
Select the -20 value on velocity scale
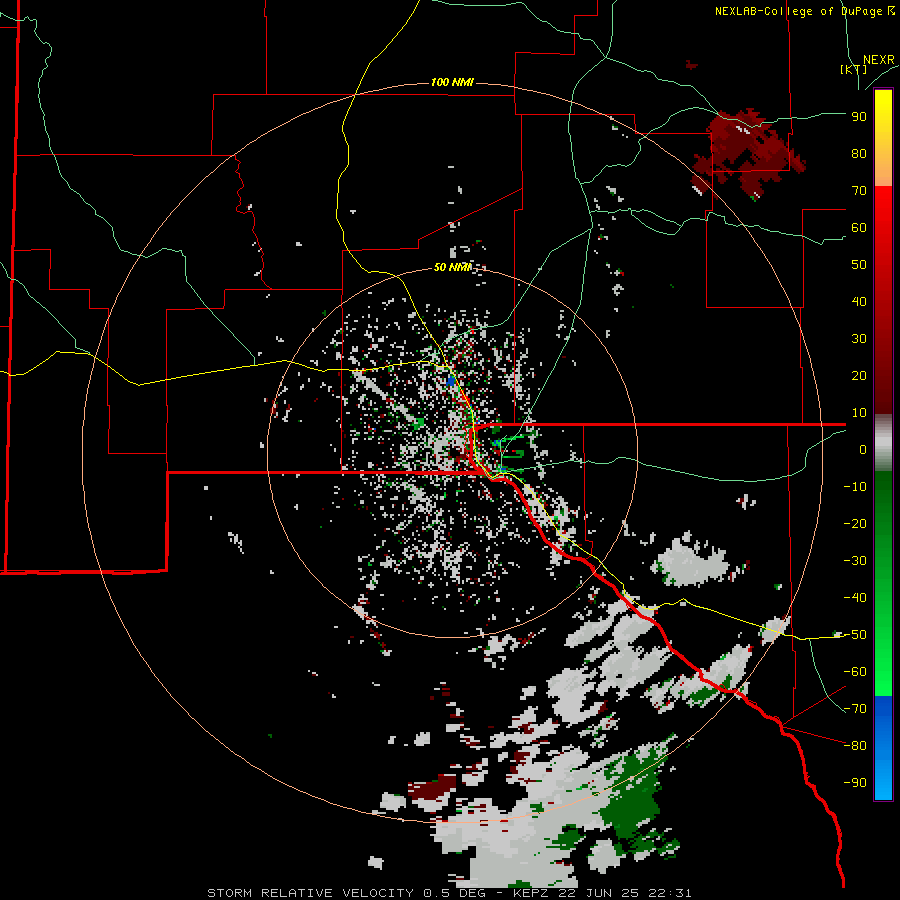click(855, 523)
